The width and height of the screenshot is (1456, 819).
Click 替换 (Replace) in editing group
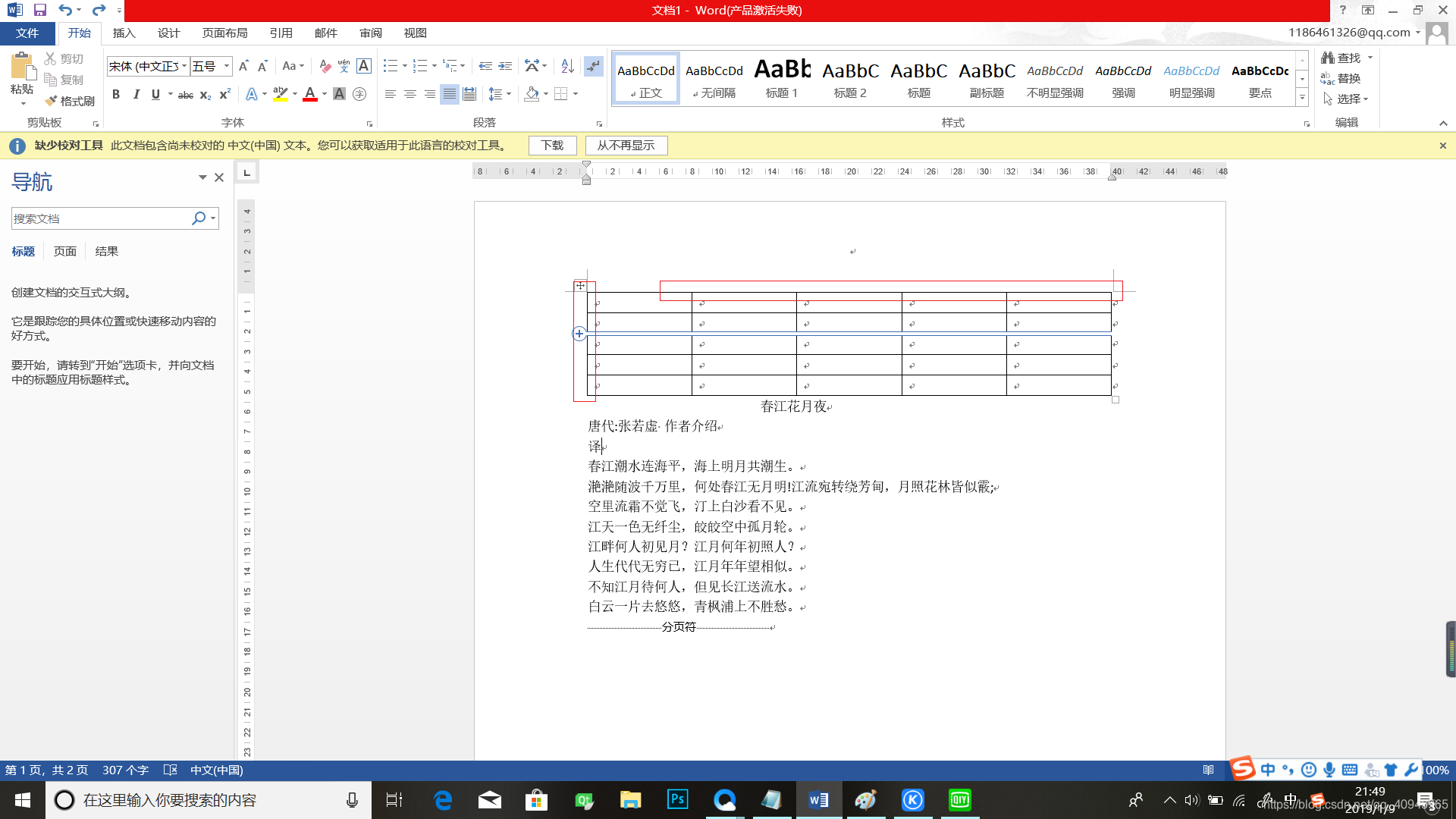click(1341, 78)
